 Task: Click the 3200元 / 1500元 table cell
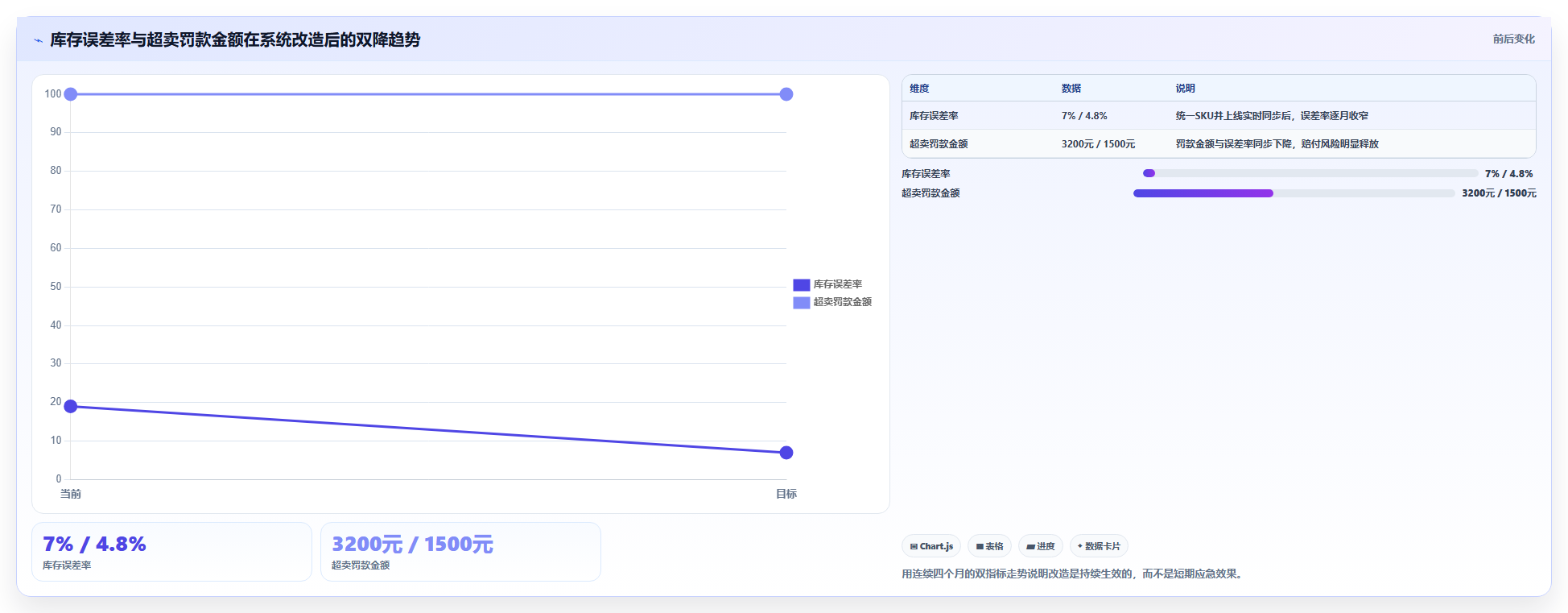(x=1098, y=144)
